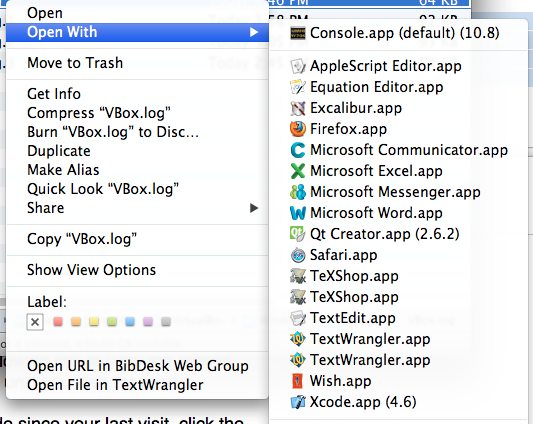533x424 pixels.
Task: Click the Microsoft Excel.app icon
Action: pyautogui.click(x=298, y=171)
